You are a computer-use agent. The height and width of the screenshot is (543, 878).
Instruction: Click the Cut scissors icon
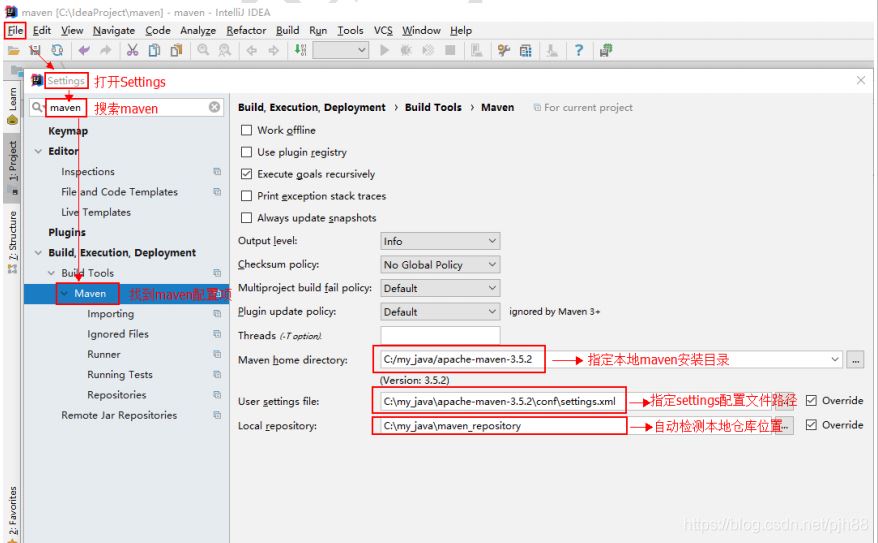132,50
